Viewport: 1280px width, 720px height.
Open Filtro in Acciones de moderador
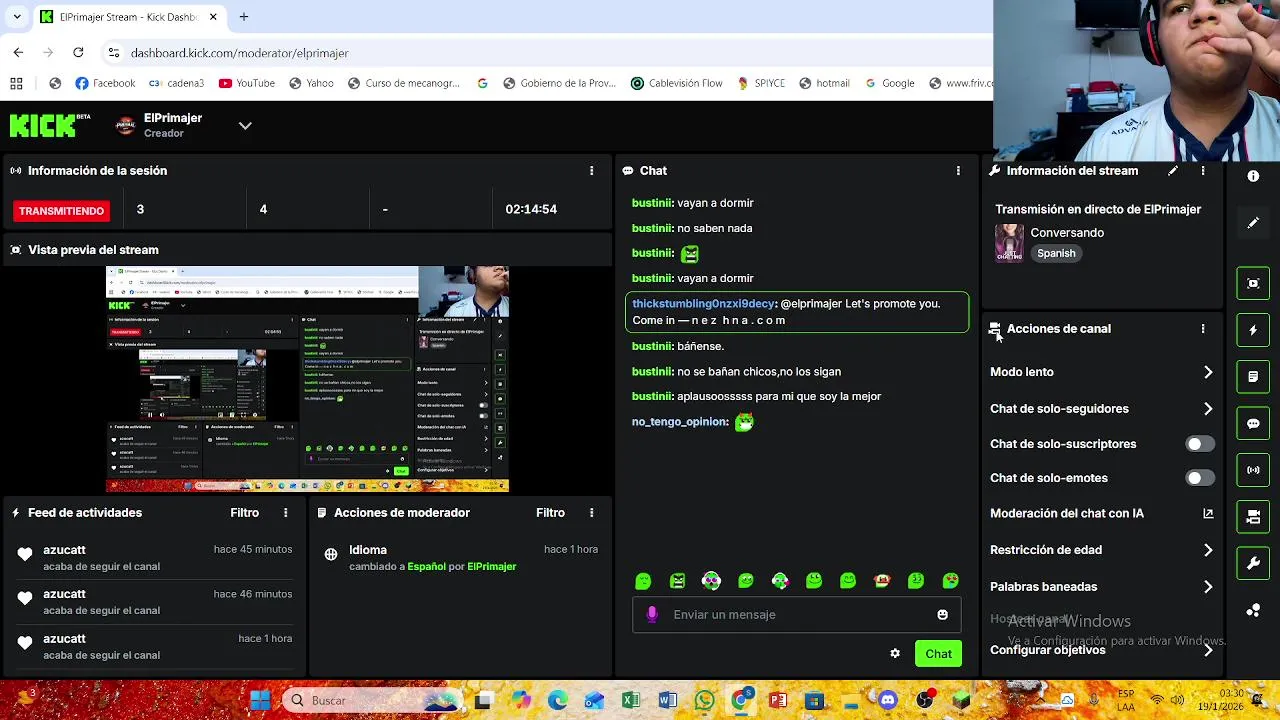550,513
